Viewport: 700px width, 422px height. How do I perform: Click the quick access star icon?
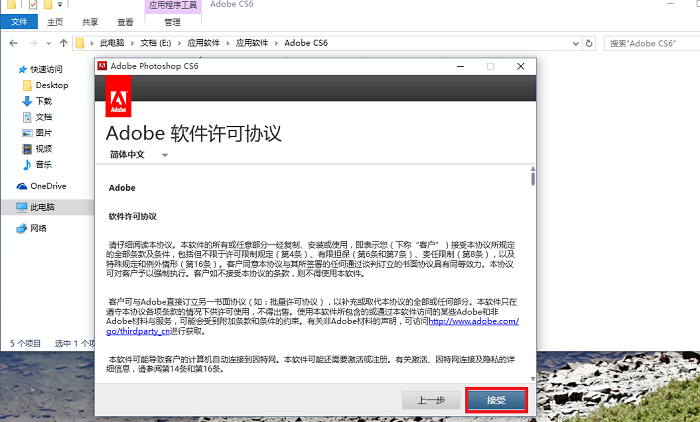pos(22,69)
